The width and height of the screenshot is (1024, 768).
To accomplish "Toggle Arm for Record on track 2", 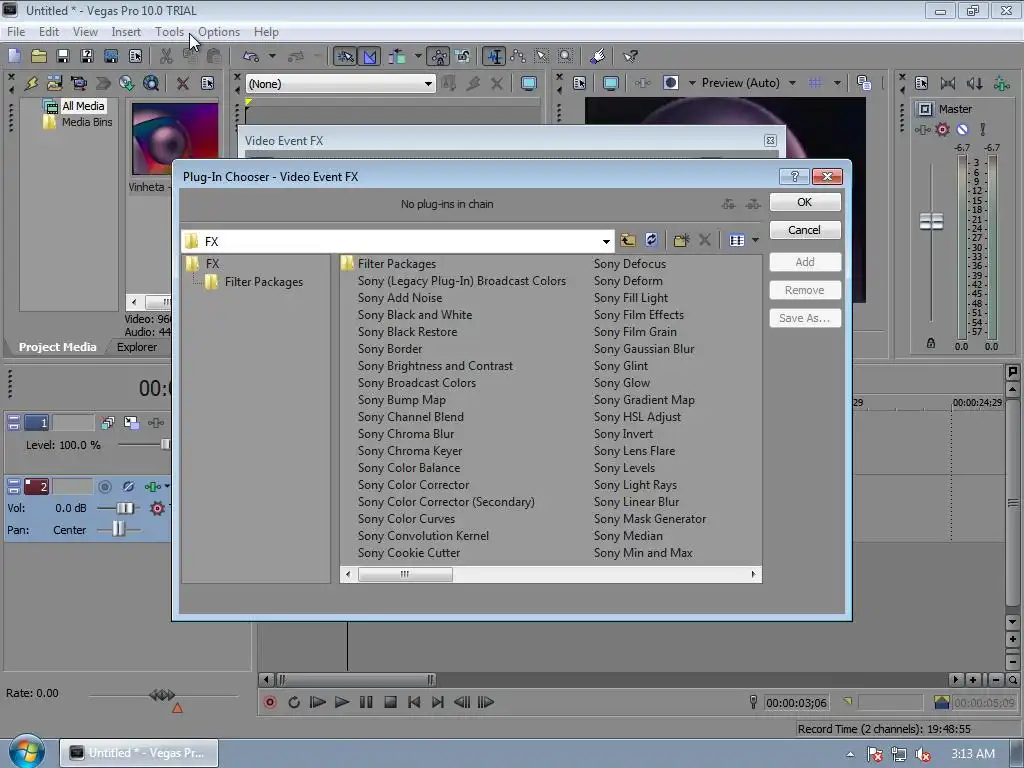I will 104,487.
